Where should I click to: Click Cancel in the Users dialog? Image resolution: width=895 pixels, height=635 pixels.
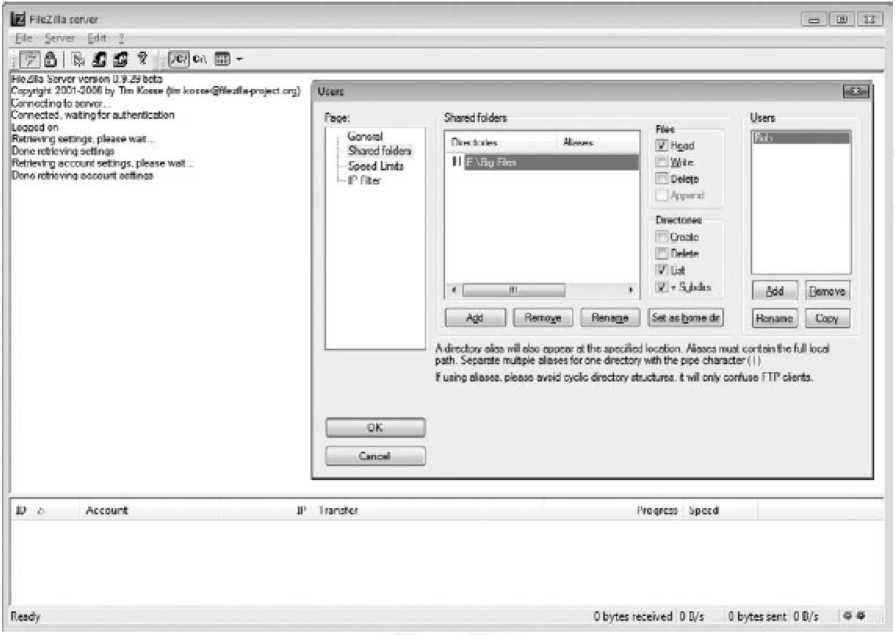tap(375, 456)
